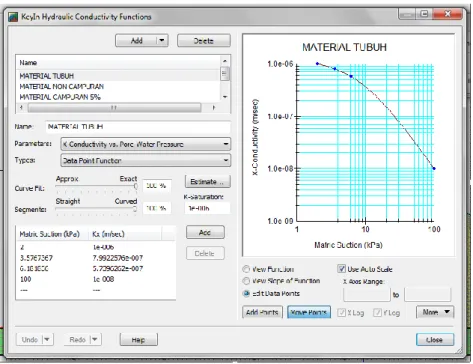Click the Curve Fit slider handle
Image resolution: width=473 pixels, height=364 pixels.
point(136,186)
